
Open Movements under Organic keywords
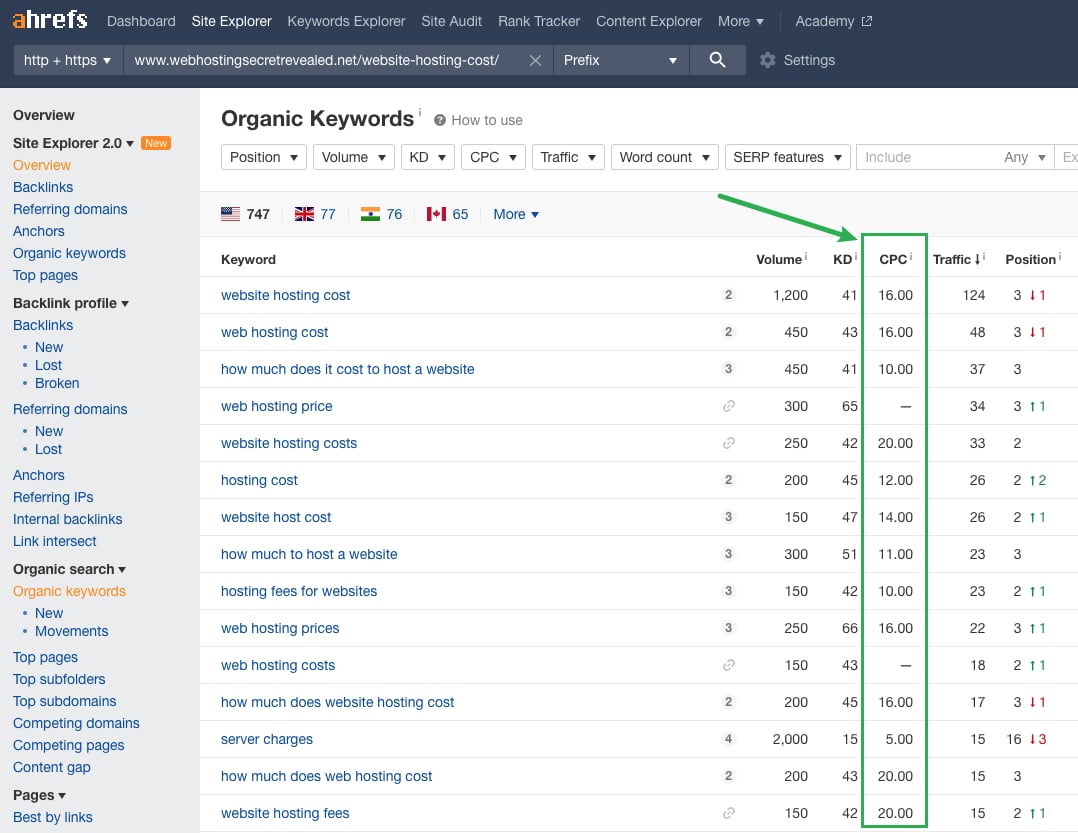click(x=72, y=631)
